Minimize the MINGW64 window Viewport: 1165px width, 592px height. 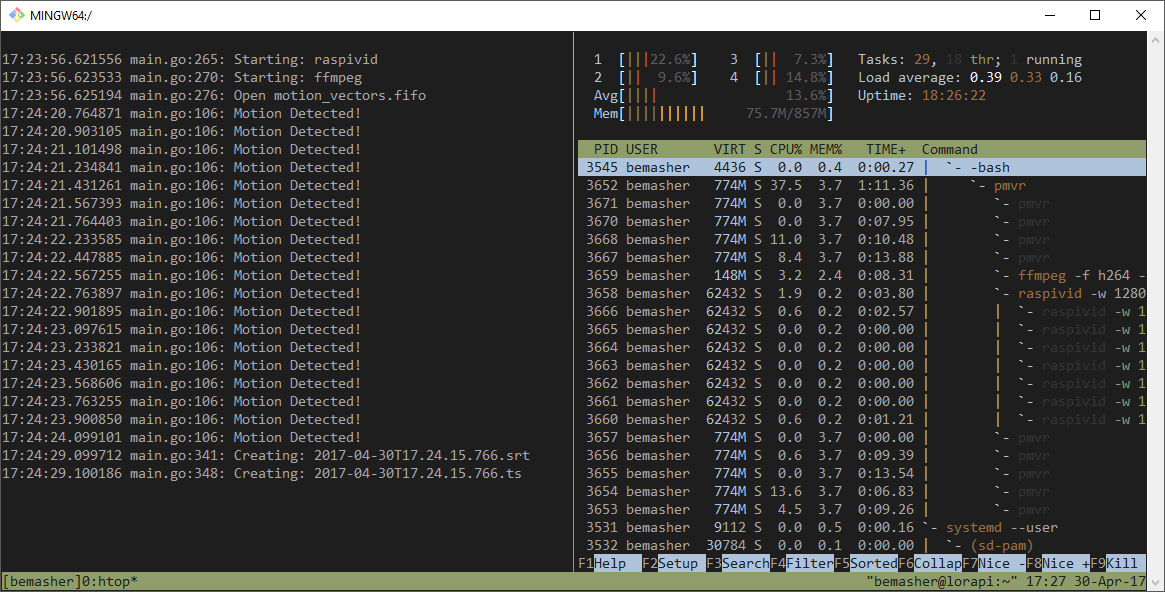[1050, 15]
